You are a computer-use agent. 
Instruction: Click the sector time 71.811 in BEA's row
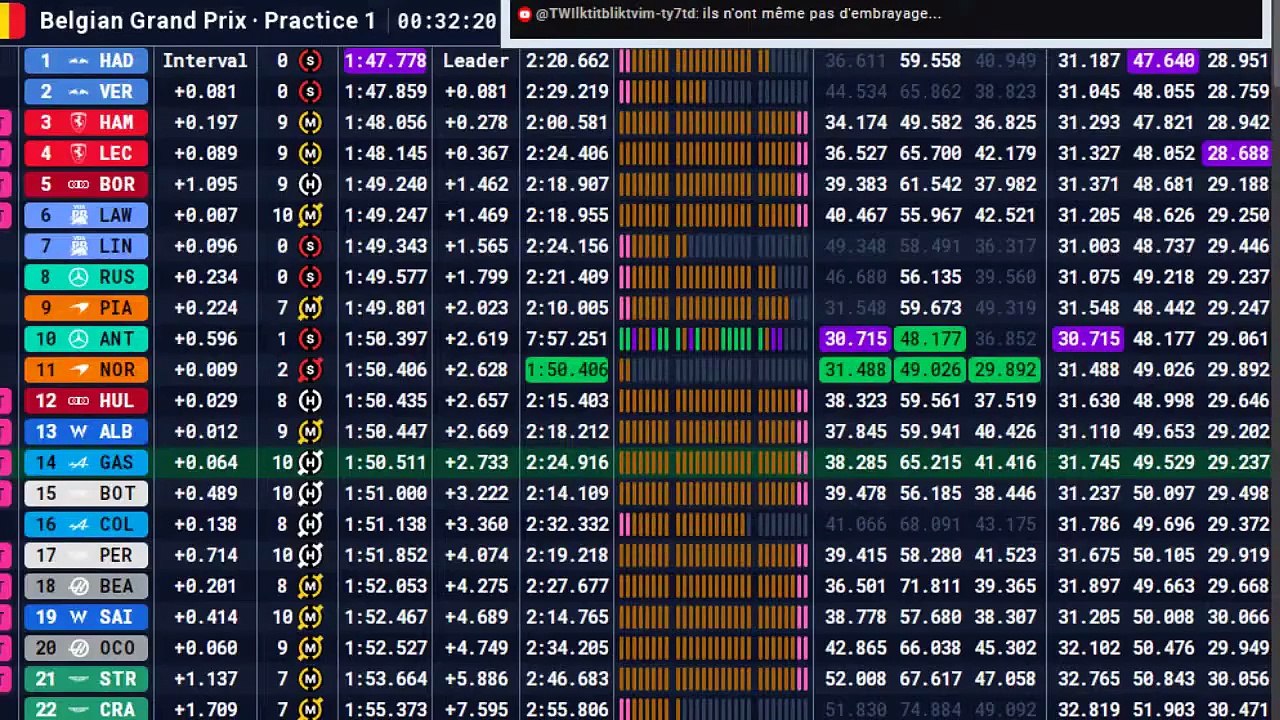pos(930,587)
